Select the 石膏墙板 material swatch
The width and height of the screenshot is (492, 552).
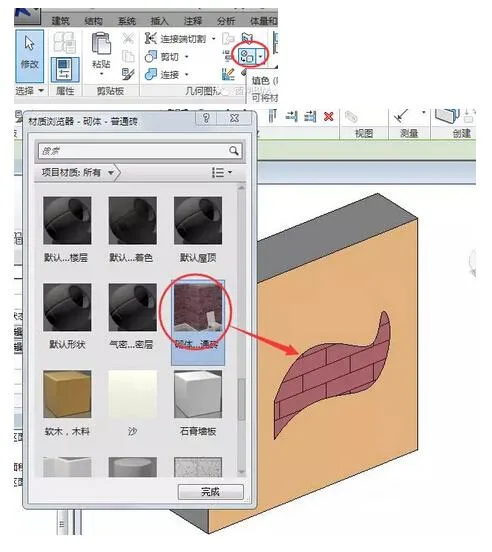[198, 394]
